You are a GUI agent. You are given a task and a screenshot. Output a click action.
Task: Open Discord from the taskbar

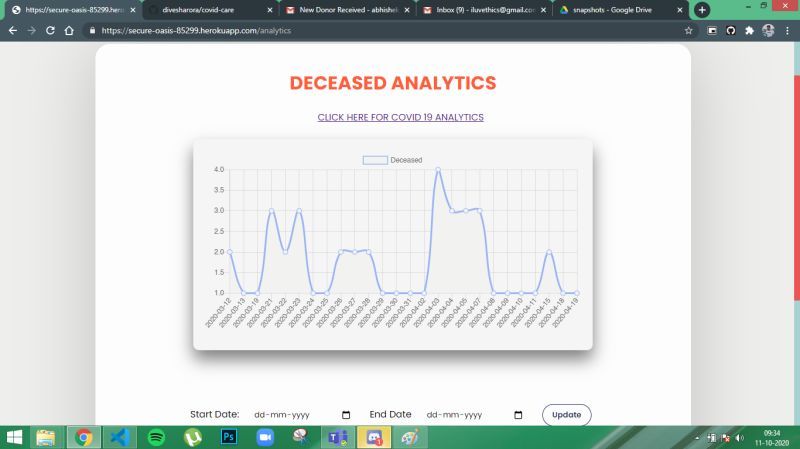374,437
